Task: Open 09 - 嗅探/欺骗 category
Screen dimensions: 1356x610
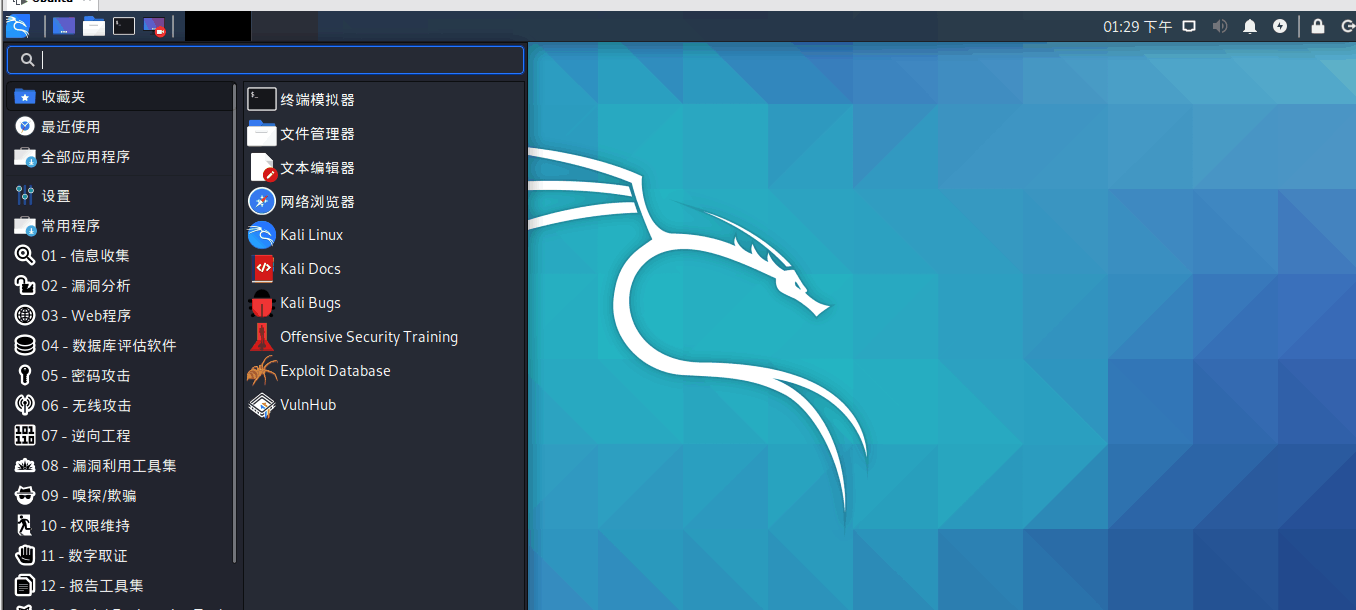Action: pos(120,496)
